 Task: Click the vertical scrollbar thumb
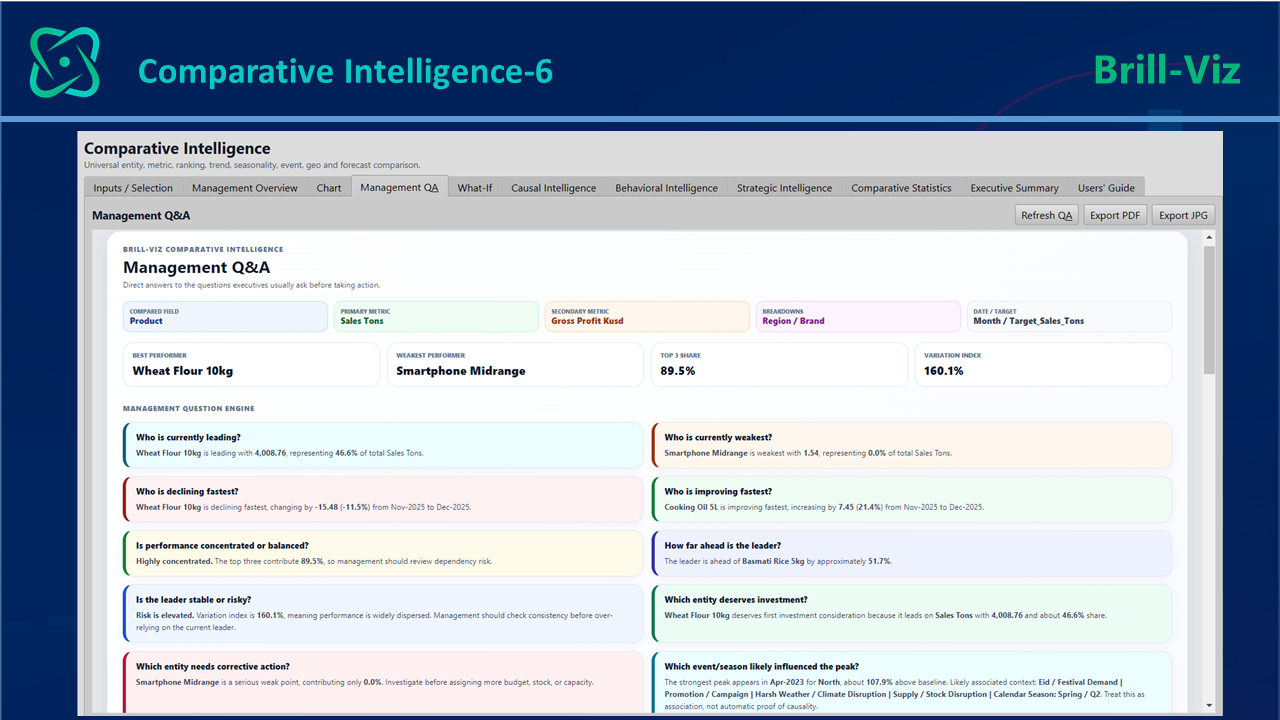1209,310
